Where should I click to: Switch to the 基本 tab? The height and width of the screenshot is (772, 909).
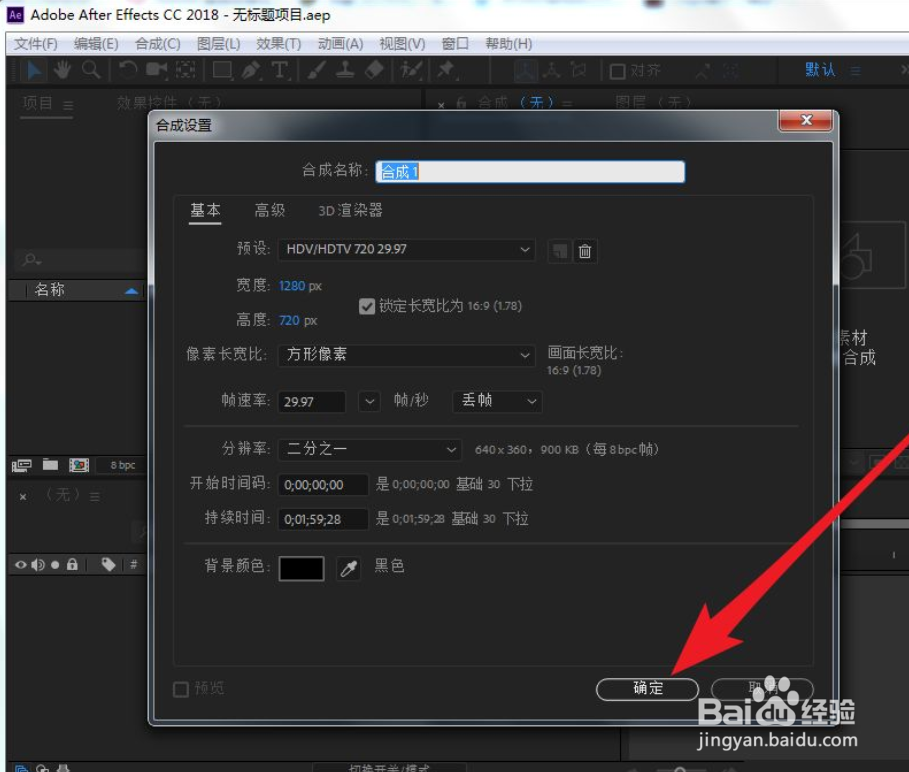205,210
